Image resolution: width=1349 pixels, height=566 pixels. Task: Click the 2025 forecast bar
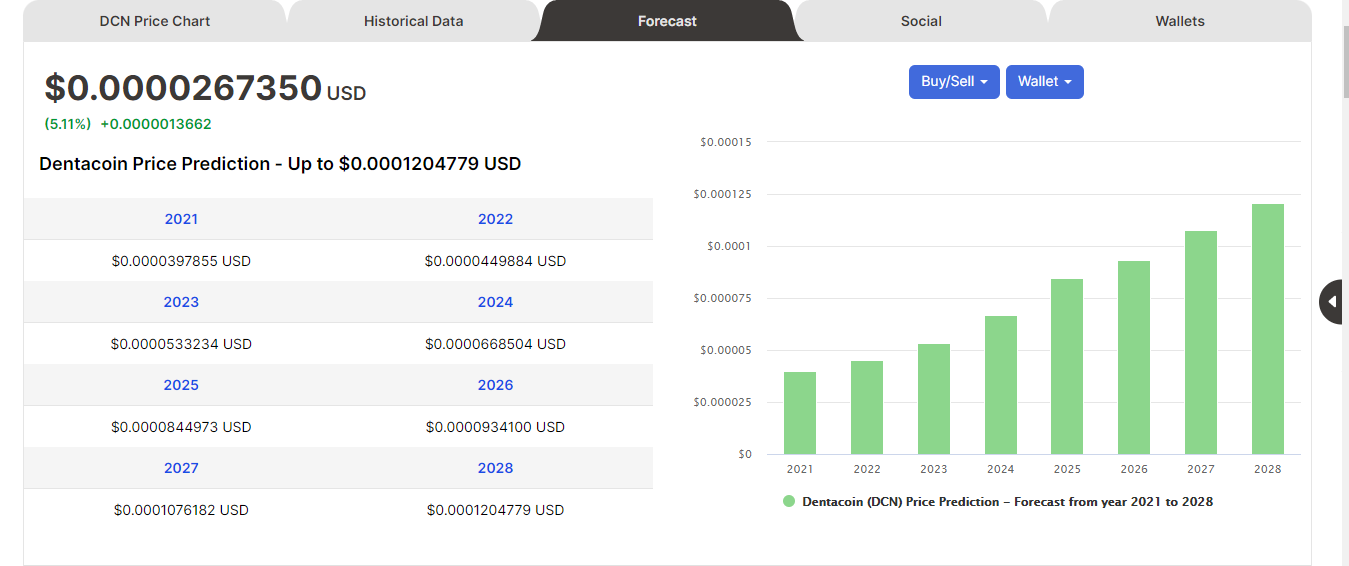(x=1067, y=367)
